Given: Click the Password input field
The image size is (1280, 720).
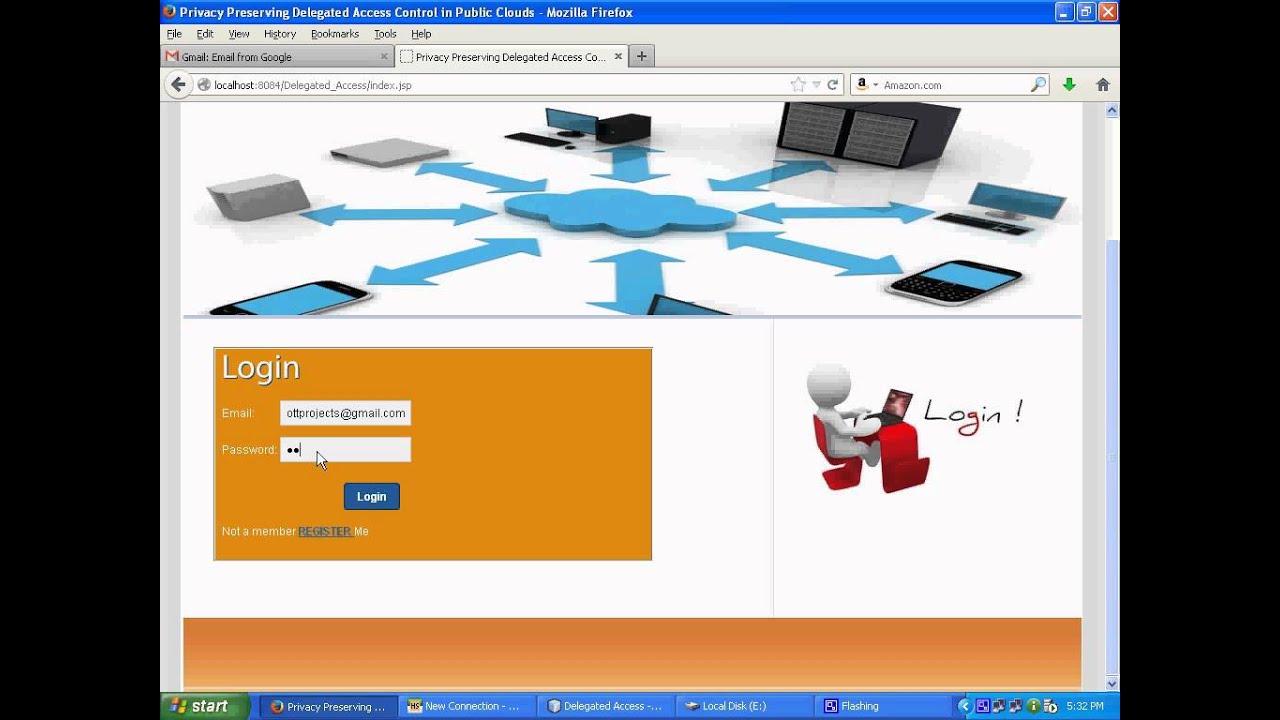Looking at the screenshot, I should click(x=345, y=450).
